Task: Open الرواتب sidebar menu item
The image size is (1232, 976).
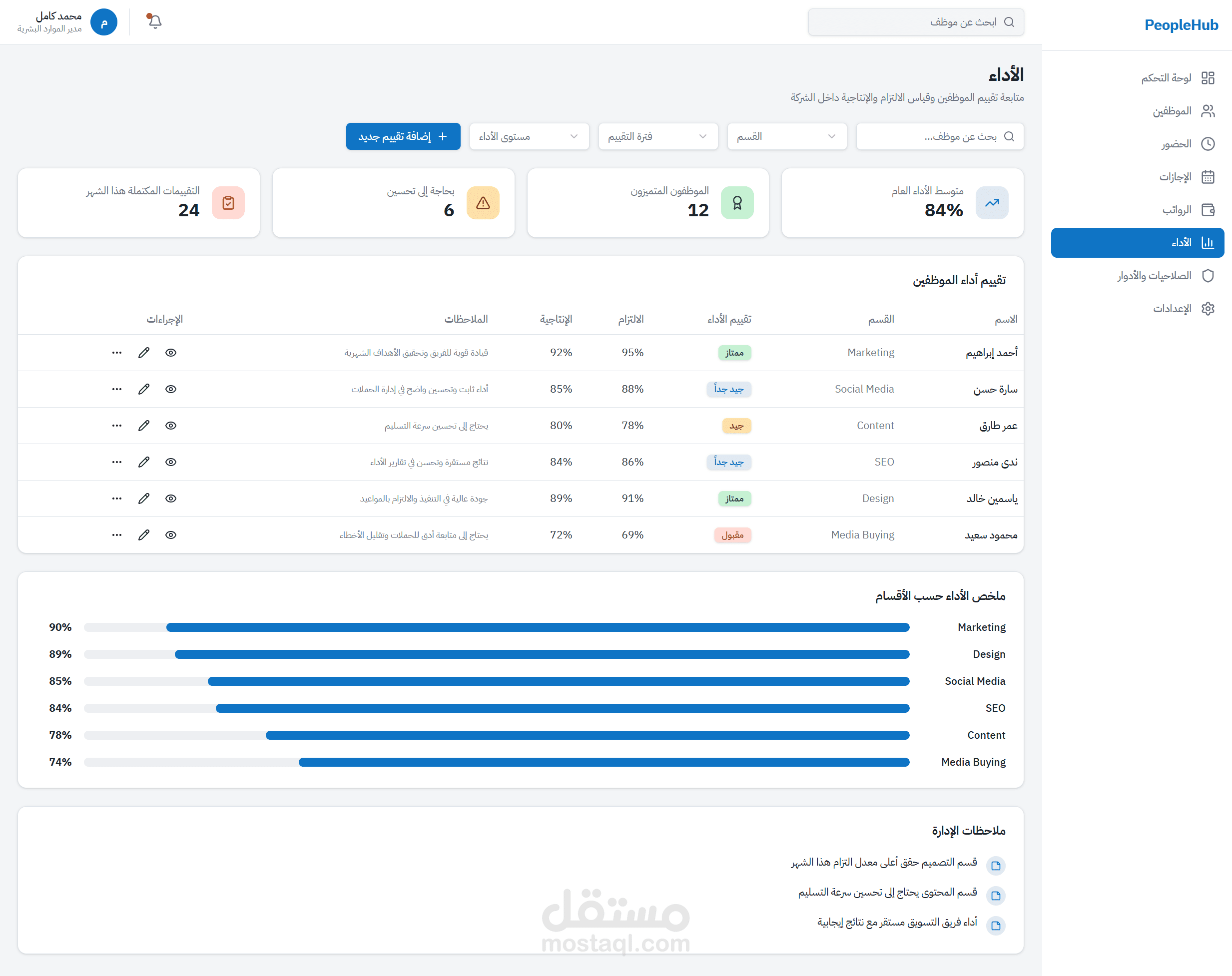Action: (x=1177, y=210)
